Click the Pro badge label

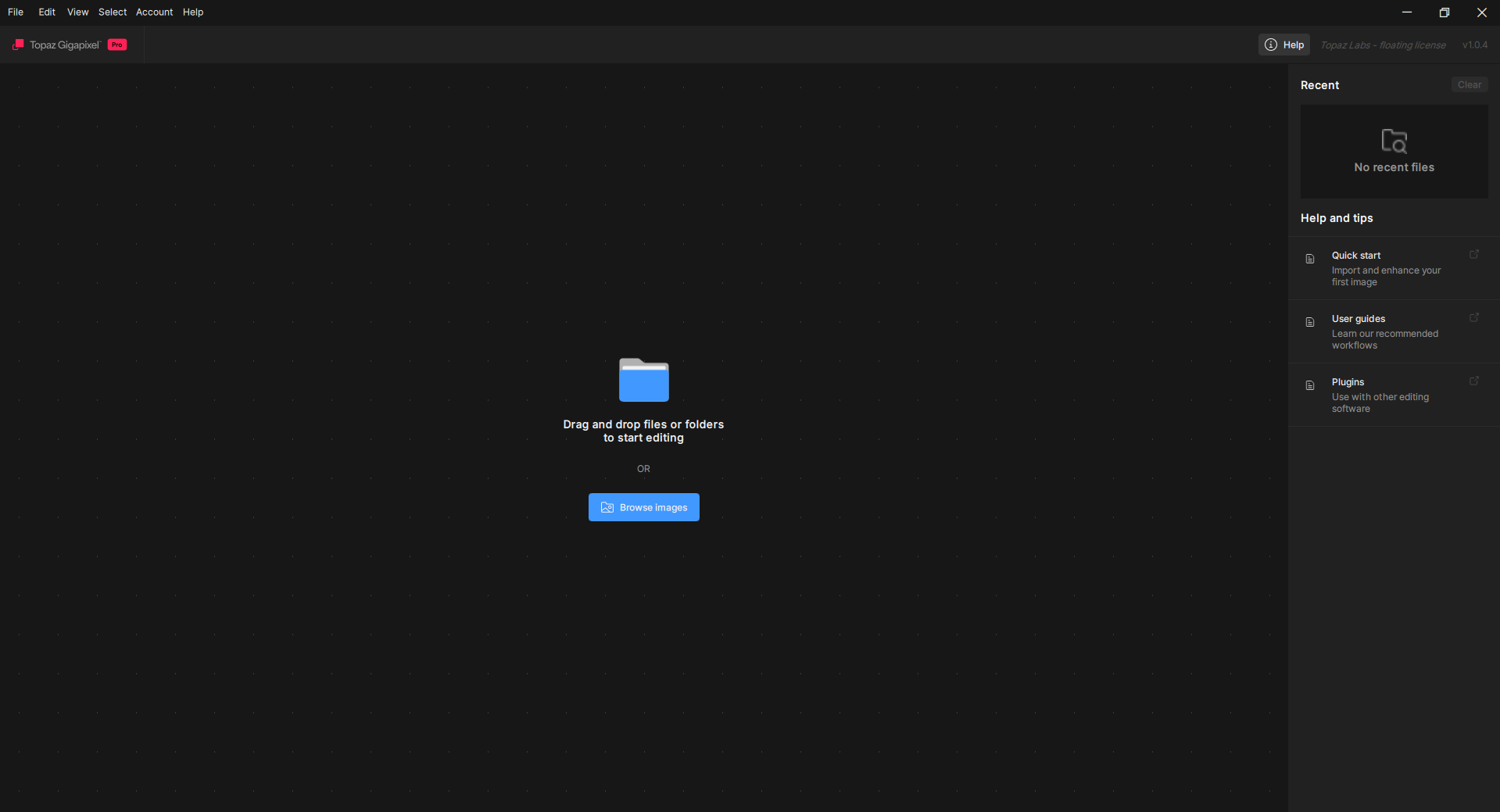pyautogui.click(x=117, y=45)
